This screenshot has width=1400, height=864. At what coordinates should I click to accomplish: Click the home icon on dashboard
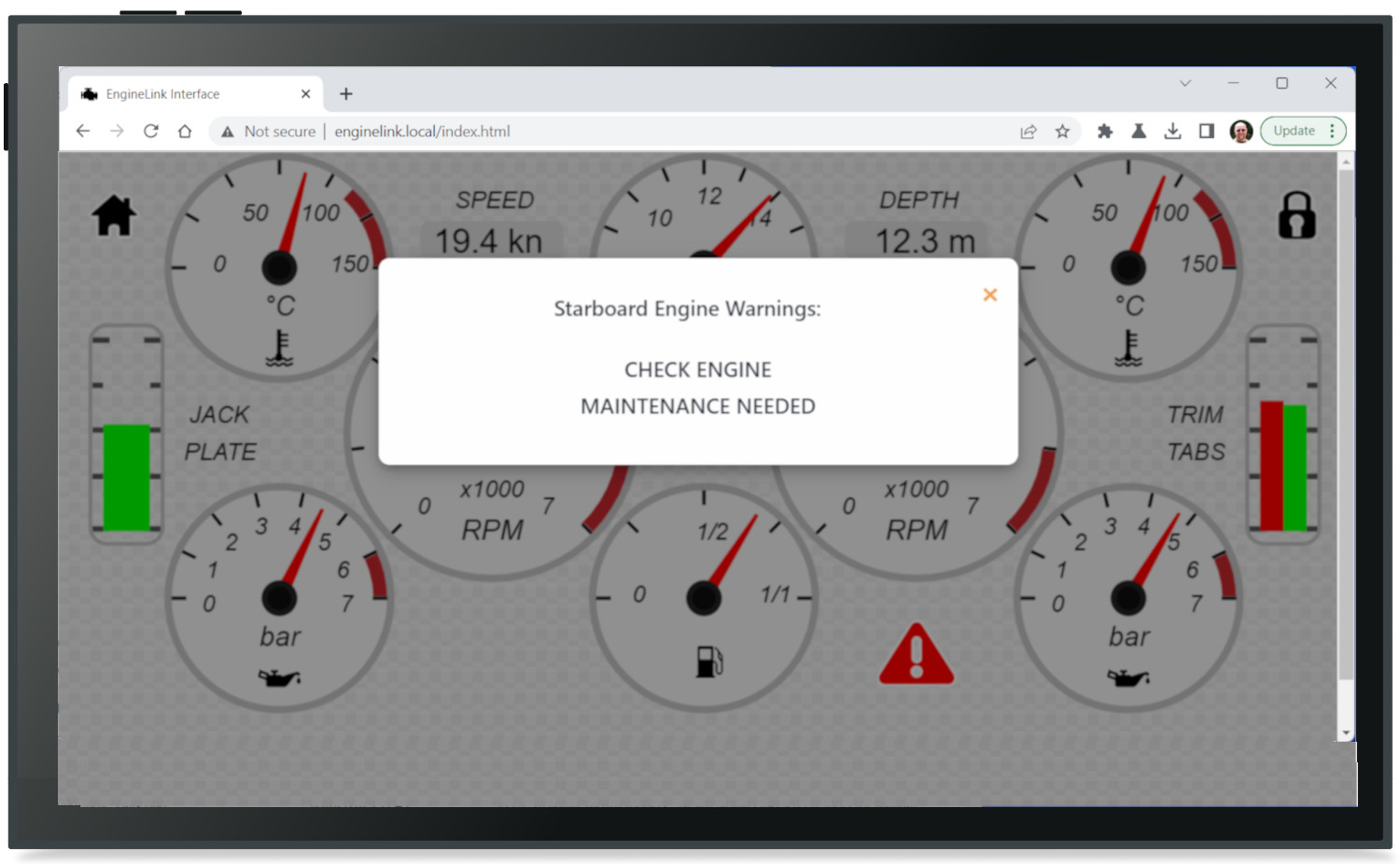114,216
